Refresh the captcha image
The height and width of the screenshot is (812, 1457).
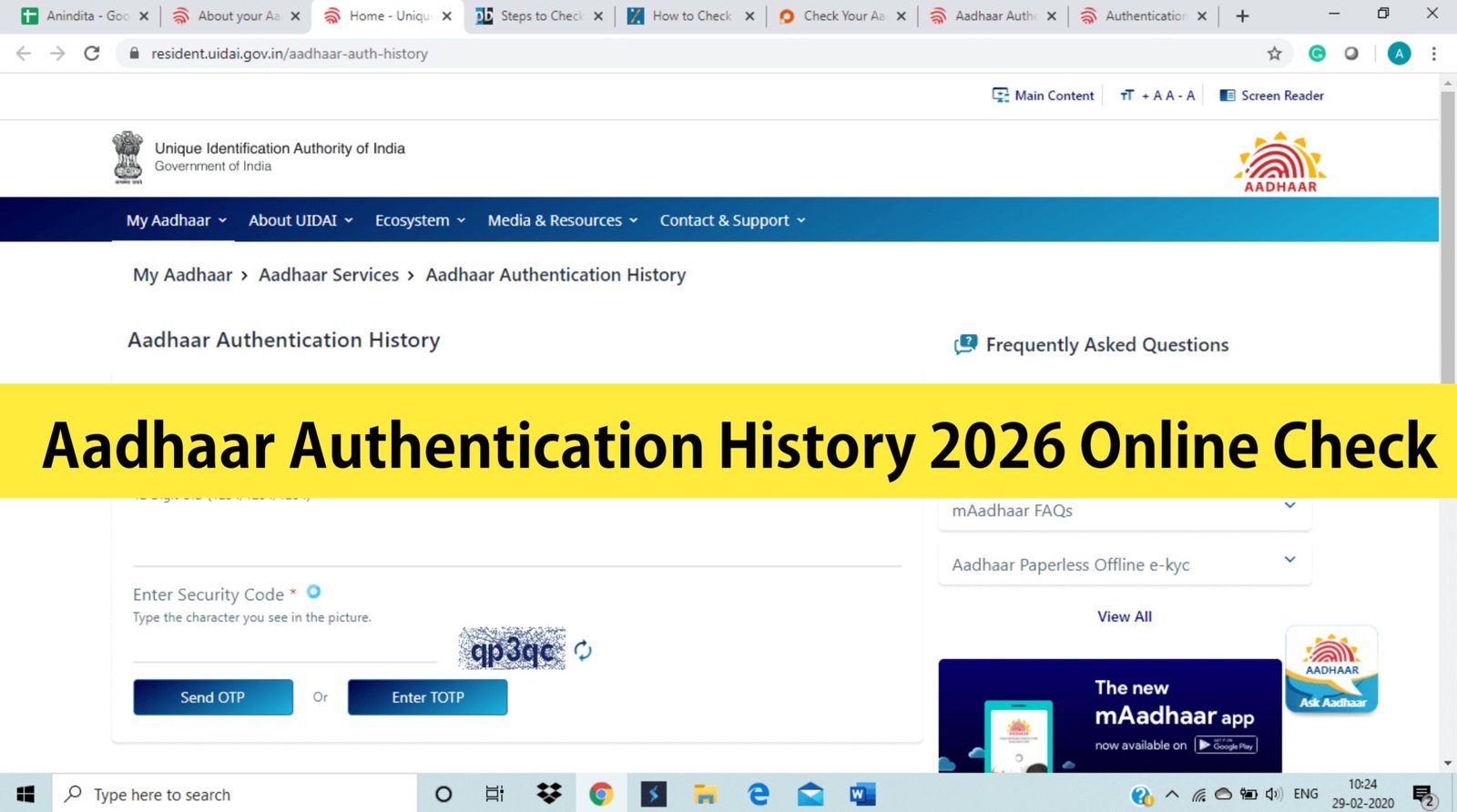583,650
